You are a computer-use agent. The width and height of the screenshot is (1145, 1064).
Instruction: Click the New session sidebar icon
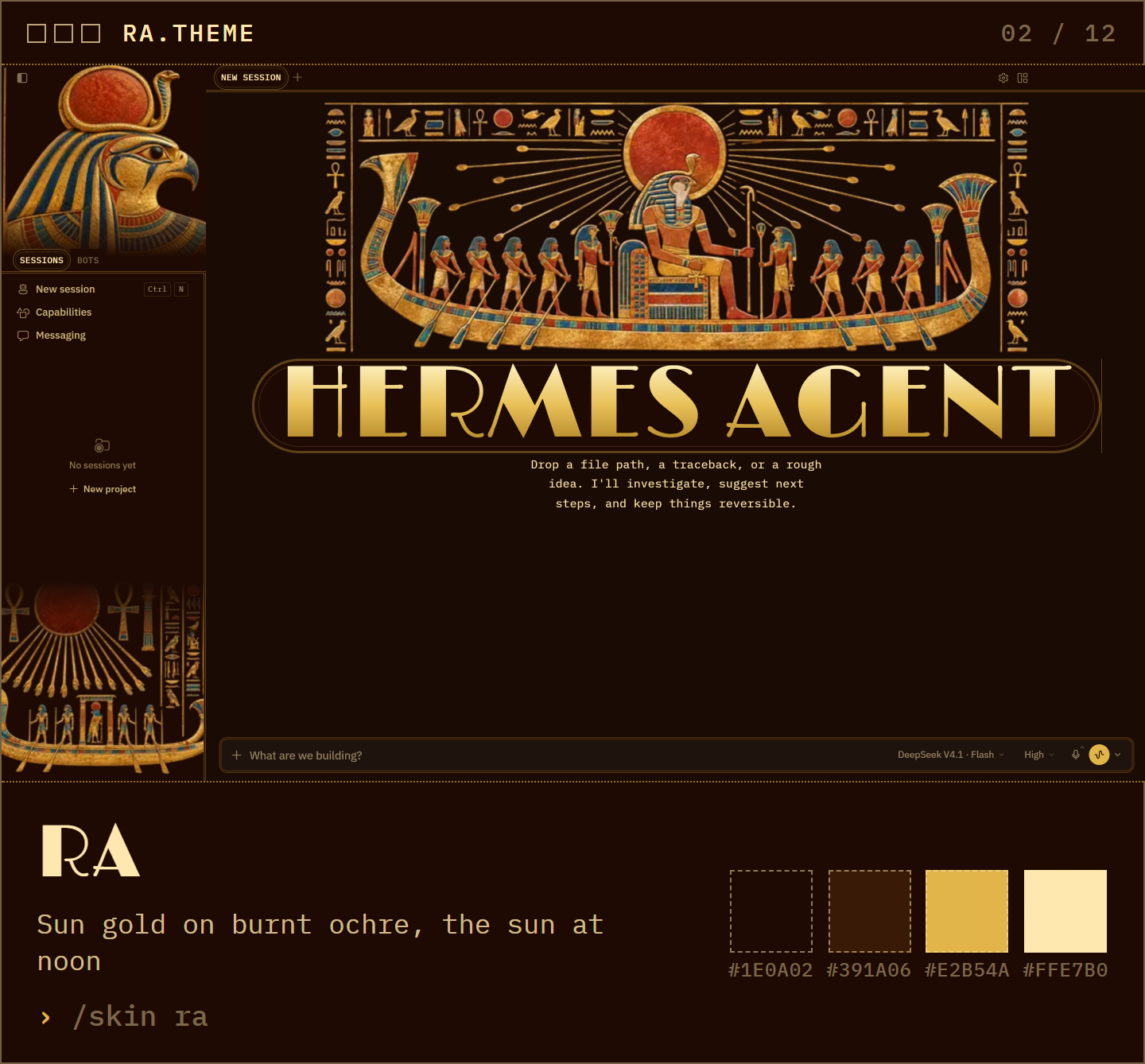(23, 289)
